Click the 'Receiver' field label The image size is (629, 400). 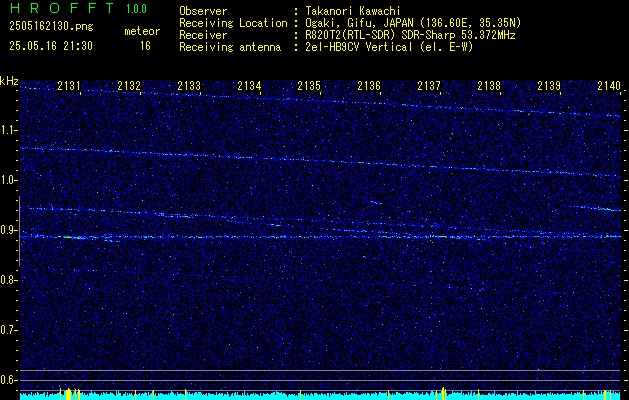point(203,35)
